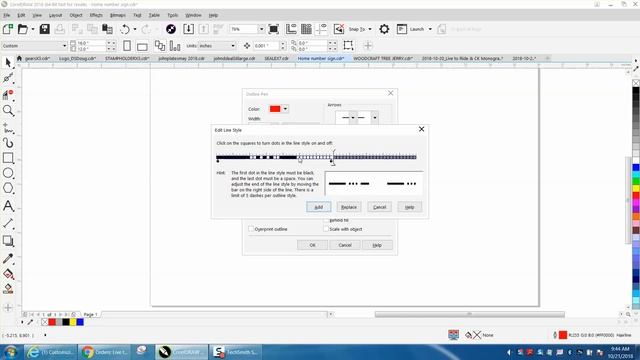640x360 pixels.
Task: Select the Text tool
Action: point(8,206)
